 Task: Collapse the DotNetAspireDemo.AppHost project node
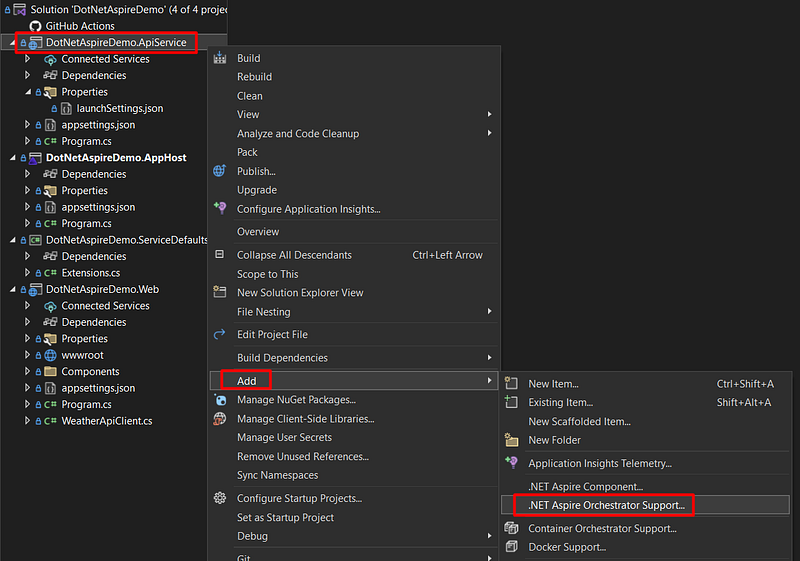click(12, 158)
